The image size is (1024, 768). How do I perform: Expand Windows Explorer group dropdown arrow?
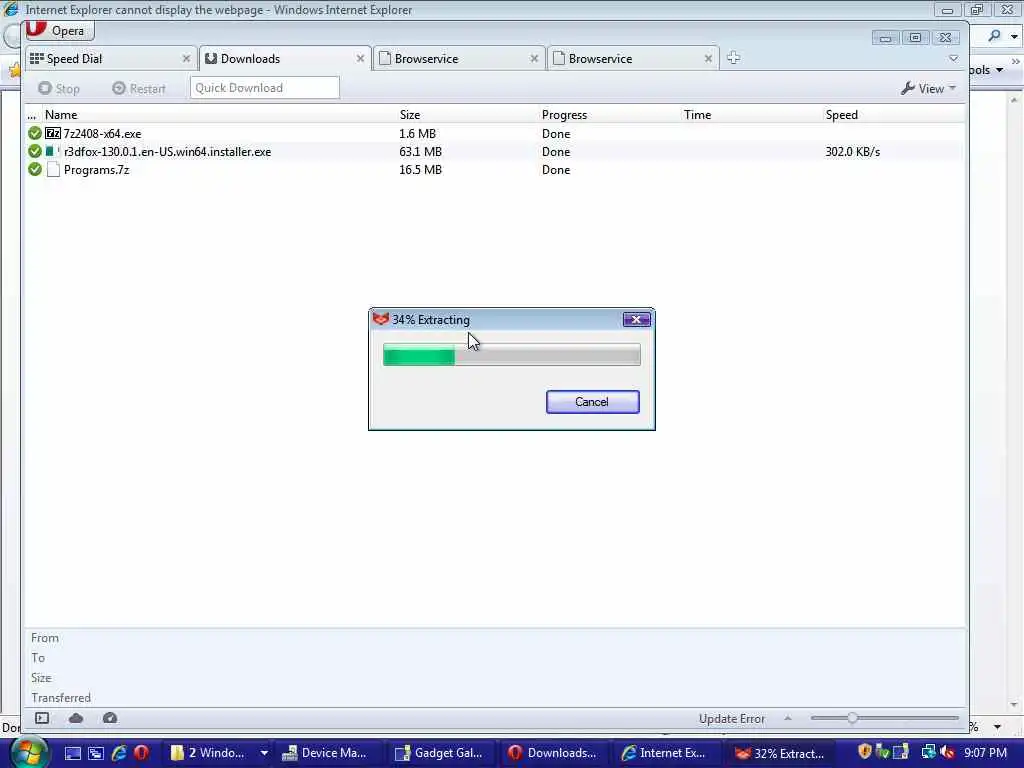tap(264, 753)
